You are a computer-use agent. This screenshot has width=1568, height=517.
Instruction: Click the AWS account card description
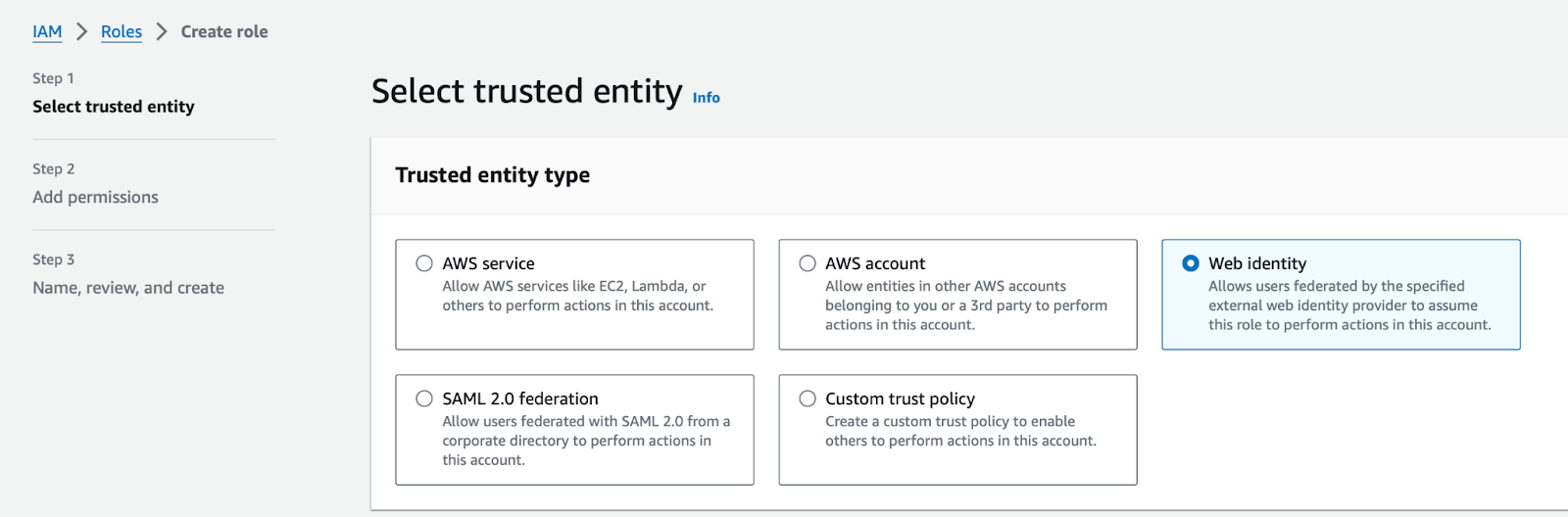click(x=966, y=305)
